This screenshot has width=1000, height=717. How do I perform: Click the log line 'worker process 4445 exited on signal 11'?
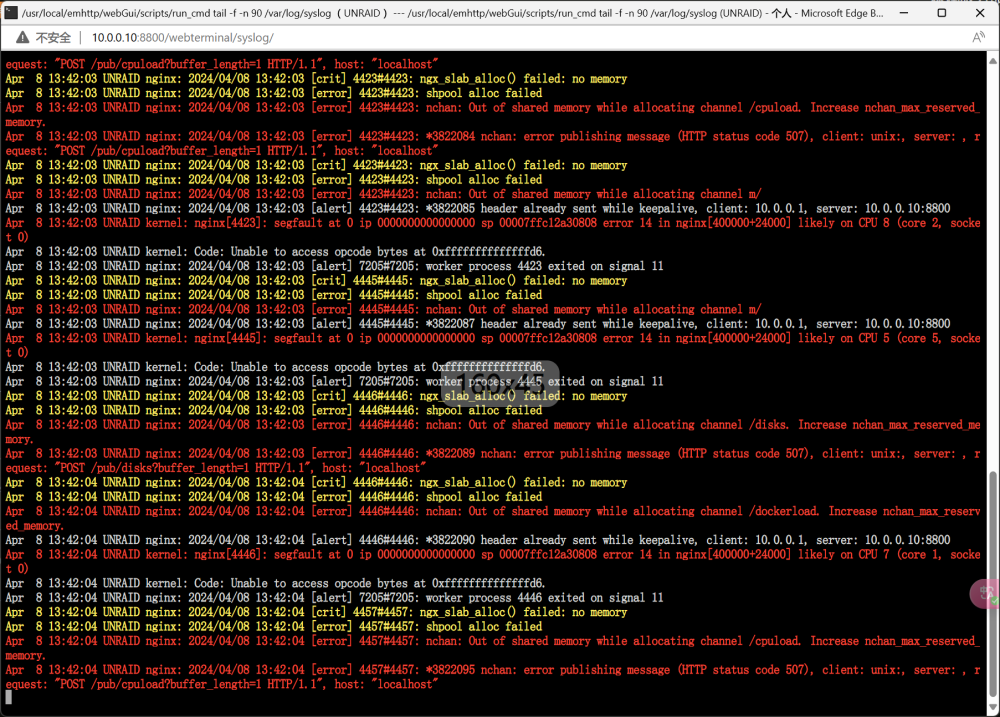(x=334, y=381)
